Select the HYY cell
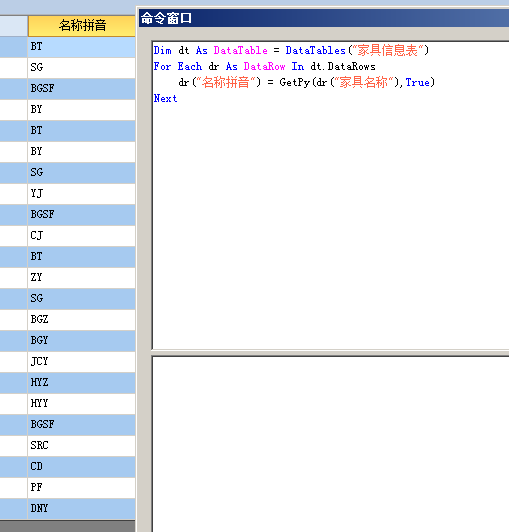509x532 pixels. pyautogui.click(x=82, y=404)
